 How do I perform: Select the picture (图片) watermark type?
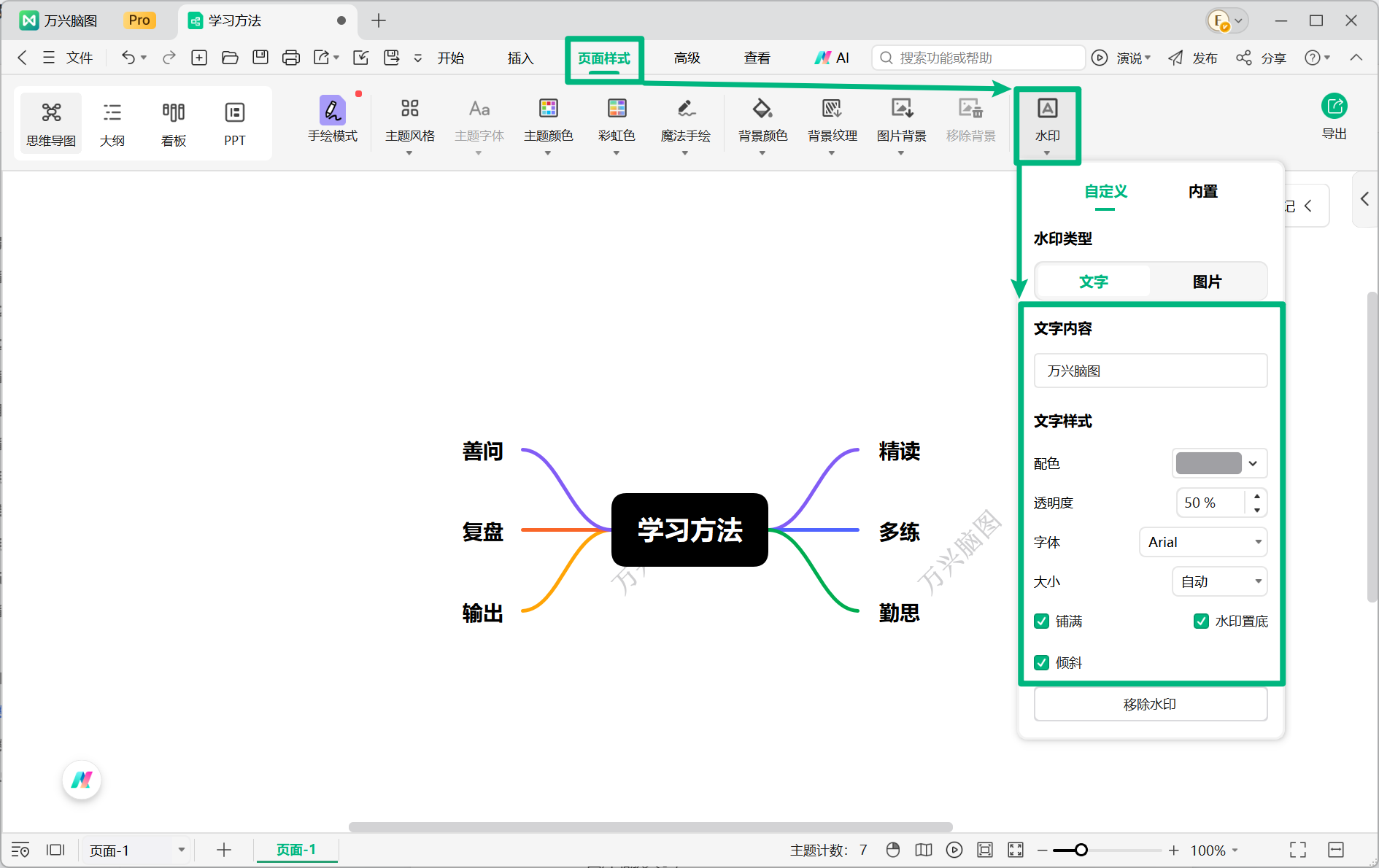click(1208, 282)
